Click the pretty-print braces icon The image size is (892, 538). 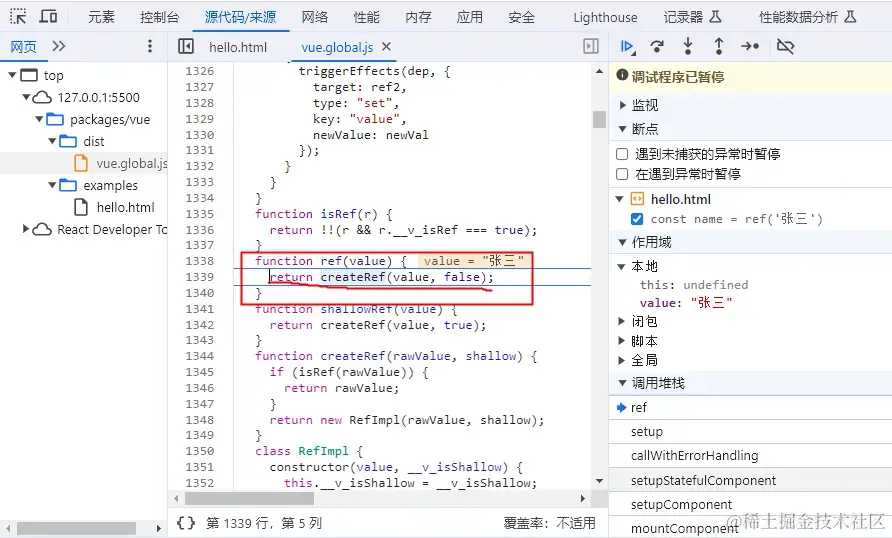[x=186, y=523]
